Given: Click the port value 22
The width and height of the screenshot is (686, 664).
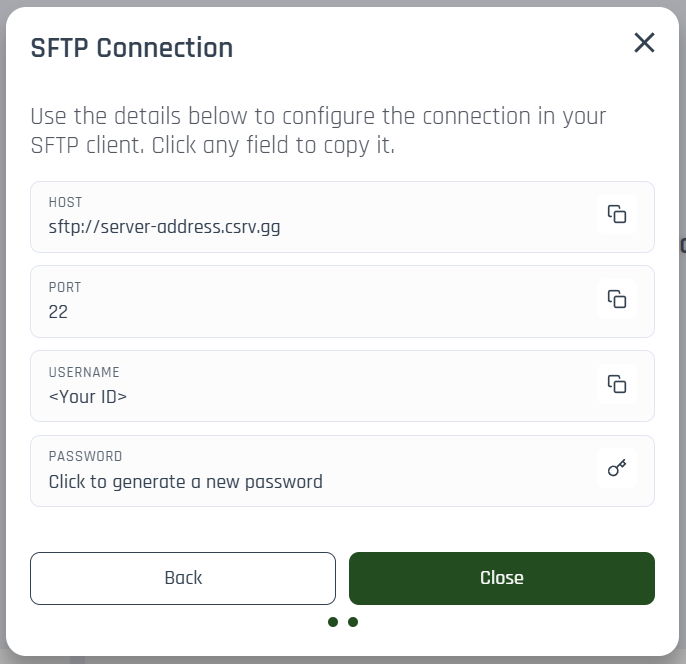Looking at the screenshot, I should 58,312.
